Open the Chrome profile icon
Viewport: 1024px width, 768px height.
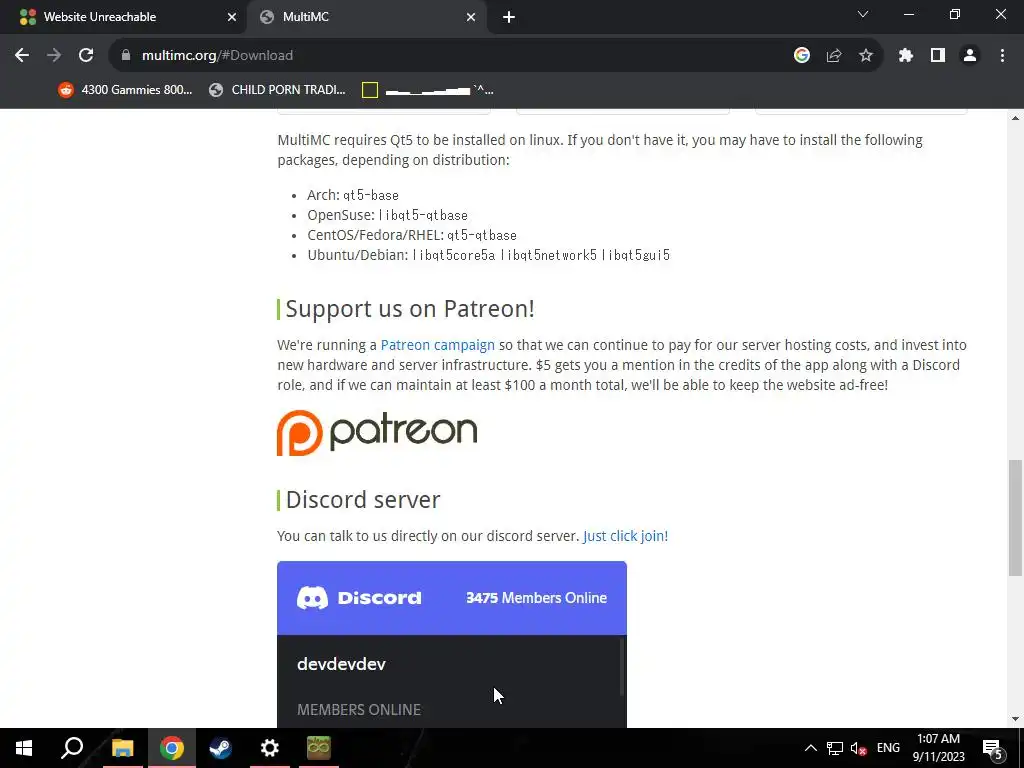coord(970,56)
